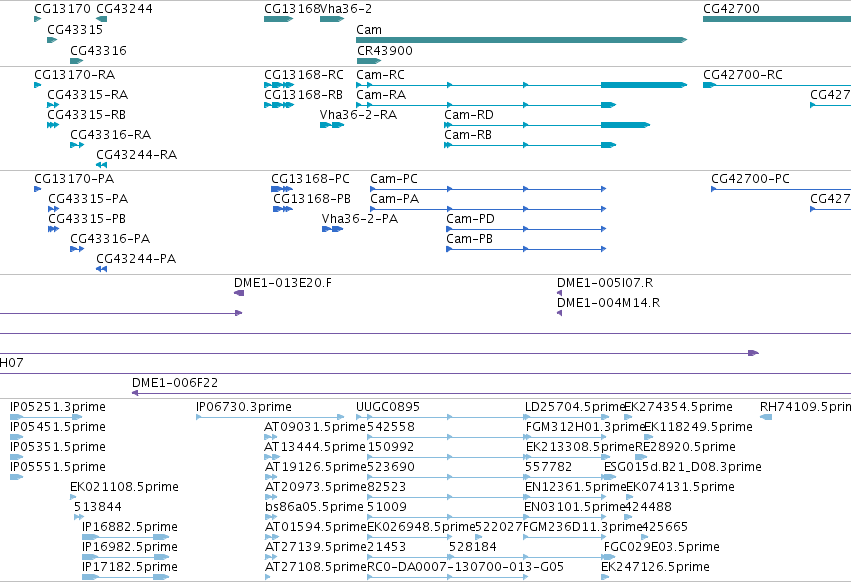Pick EST IP05551.5prime
This screenshot has height=582, width=851.
[58, 467]
